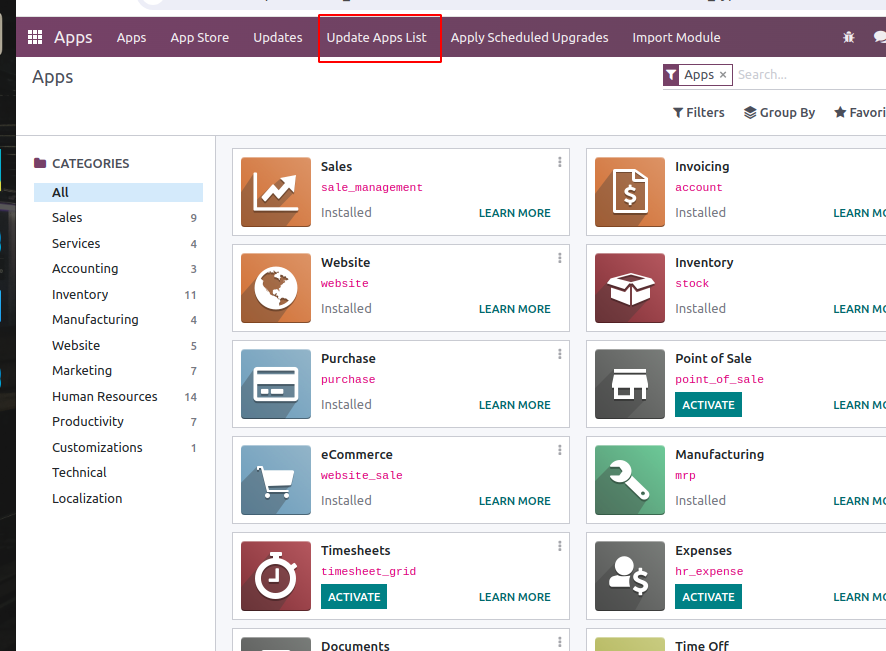Click the Apps brand title in the top bar
Screen dimensions: 886x651
click(73, 37)
